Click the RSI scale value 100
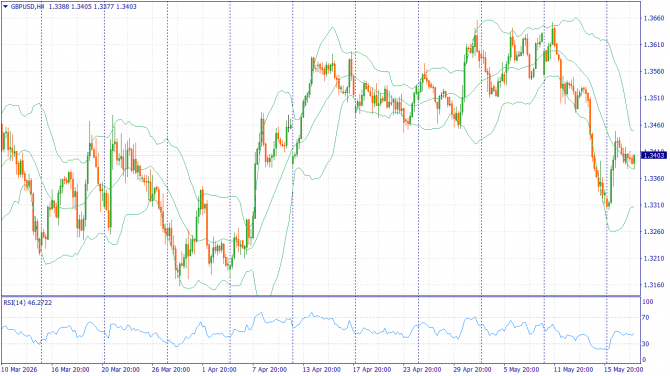This screenshot has width=670, height=376. point(648,302)
